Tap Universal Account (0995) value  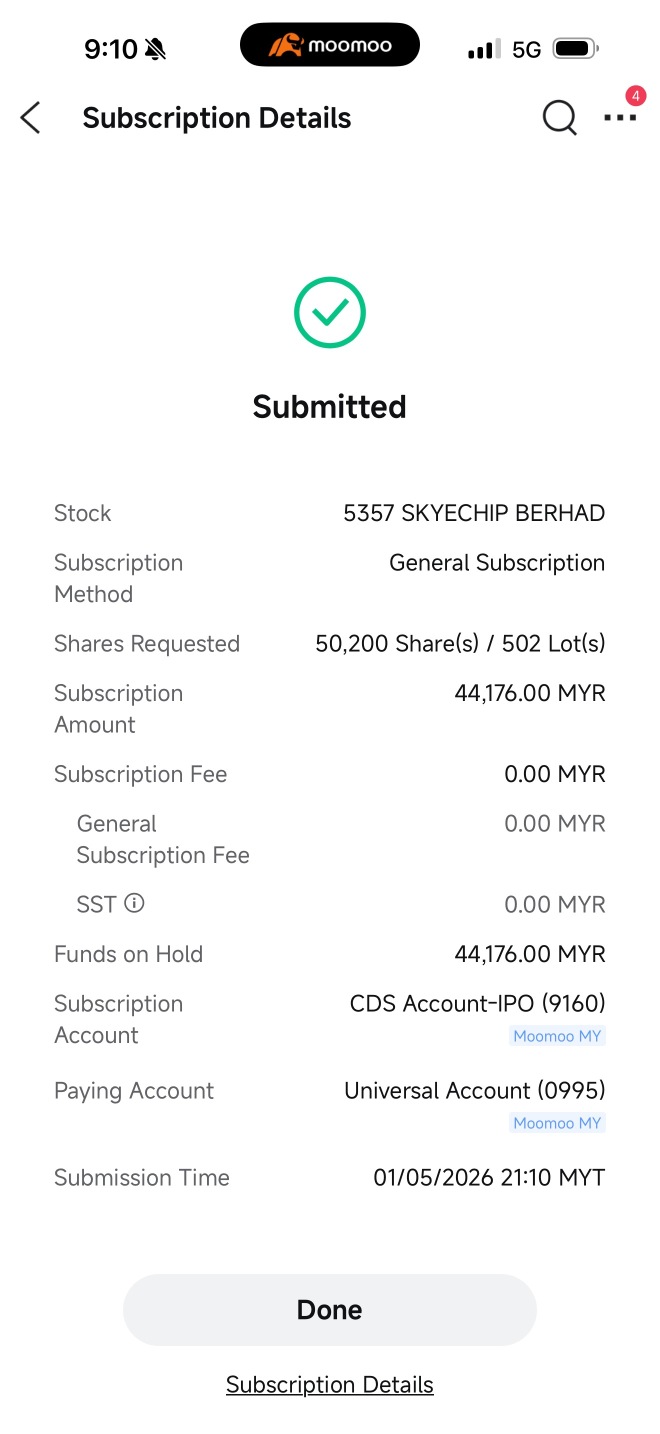click(475, 1090)
